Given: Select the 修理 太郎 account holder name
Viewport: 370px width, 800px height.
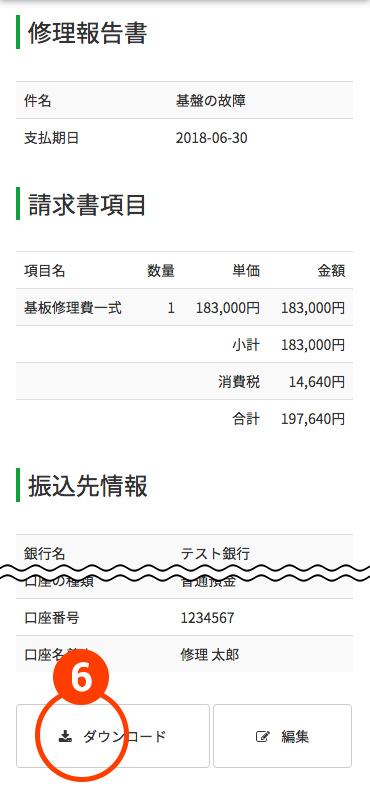Looking at the screenshot, I should (x=209, y=655).
